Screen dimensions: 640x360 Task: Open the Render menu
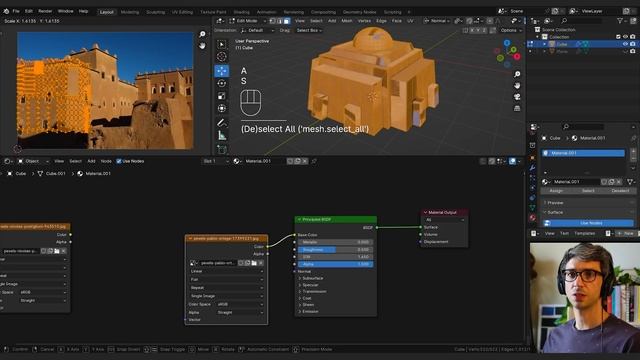point(45,11)
